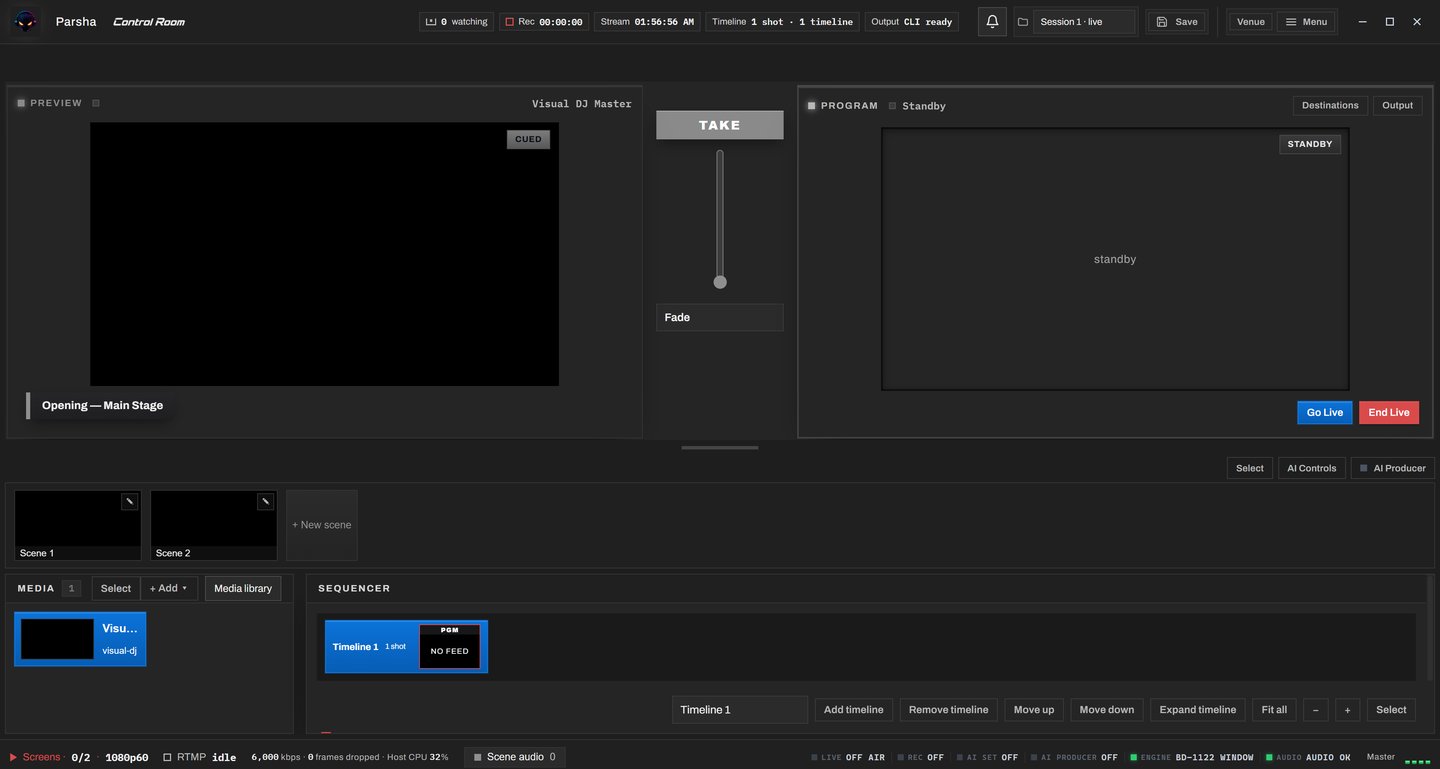Click Remove timeline
Screen dimensions: 1440x769
point(948,710)
